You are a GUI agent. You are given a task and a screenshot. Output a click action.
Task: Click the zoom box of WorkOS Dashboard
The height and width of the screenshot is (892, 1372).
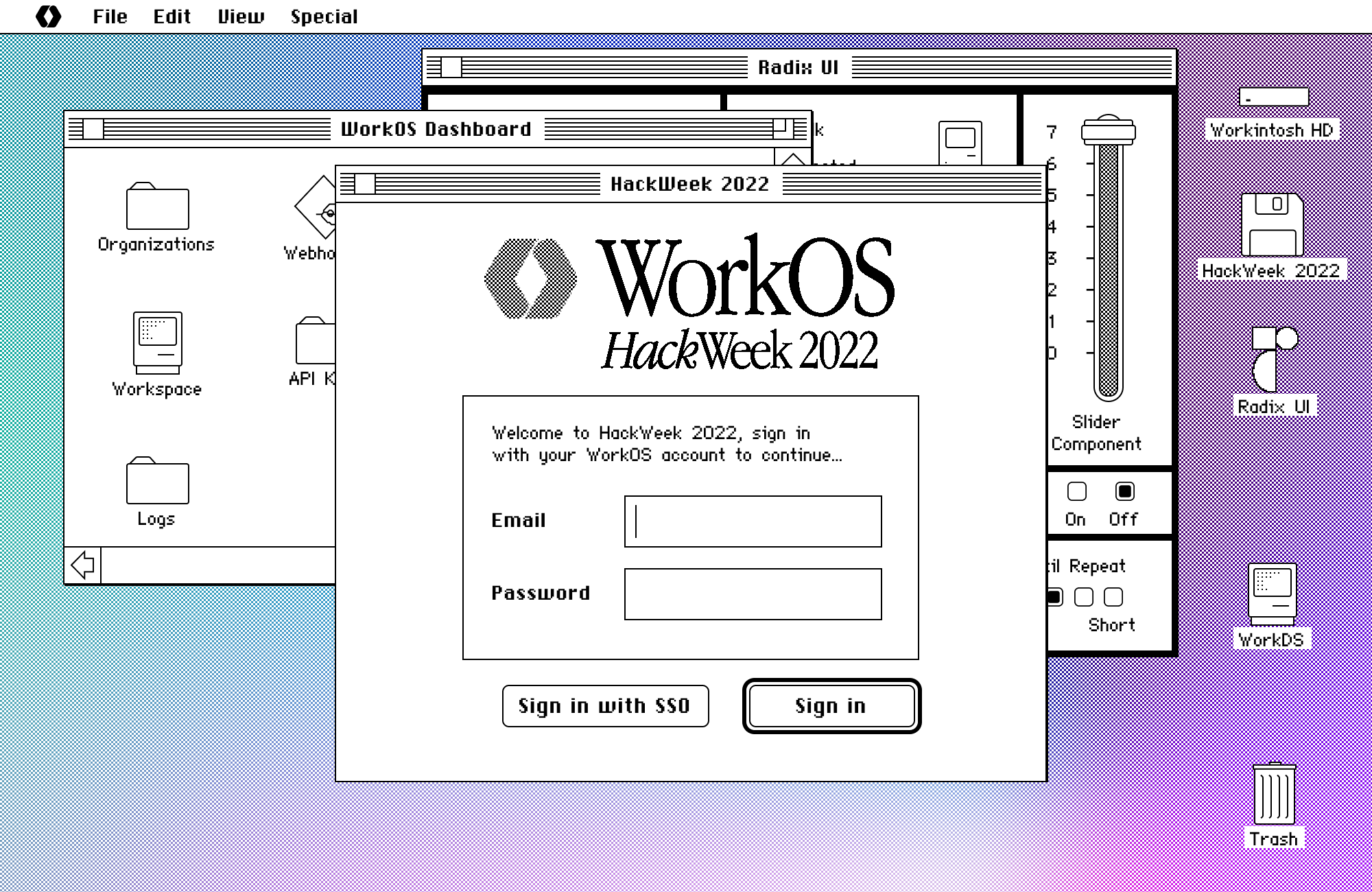(783, 128)
